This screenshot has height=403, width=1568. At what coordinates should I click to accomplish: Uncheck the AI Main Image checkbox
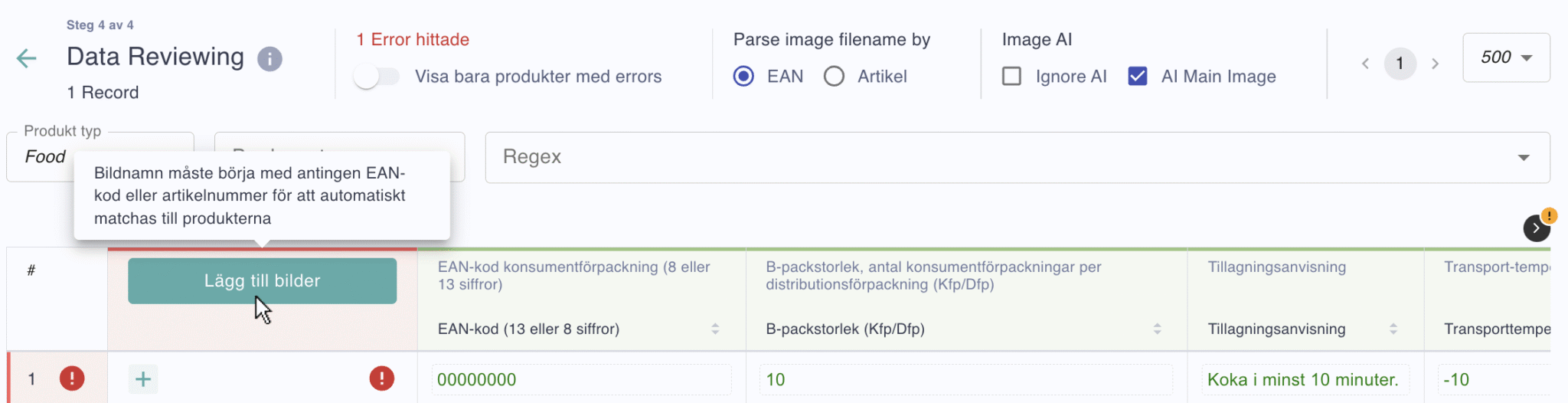click(1138, 77)
